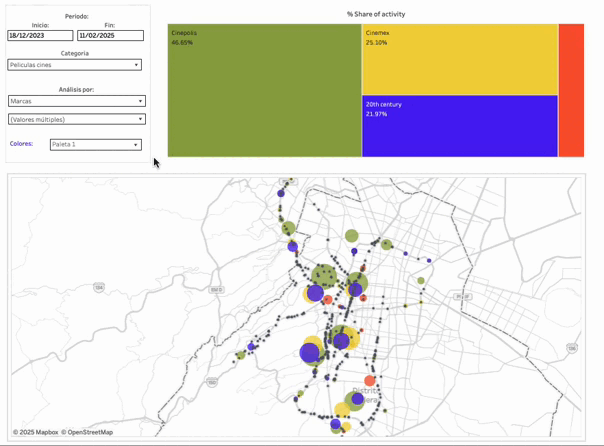Select the red treemap block at right edge
The image size is (604, 446).
tap(572, 91)
